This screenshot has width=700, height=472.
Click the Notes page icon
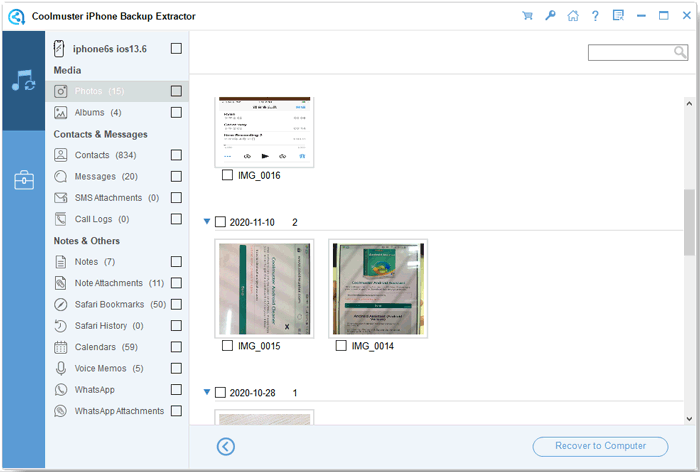61,262
